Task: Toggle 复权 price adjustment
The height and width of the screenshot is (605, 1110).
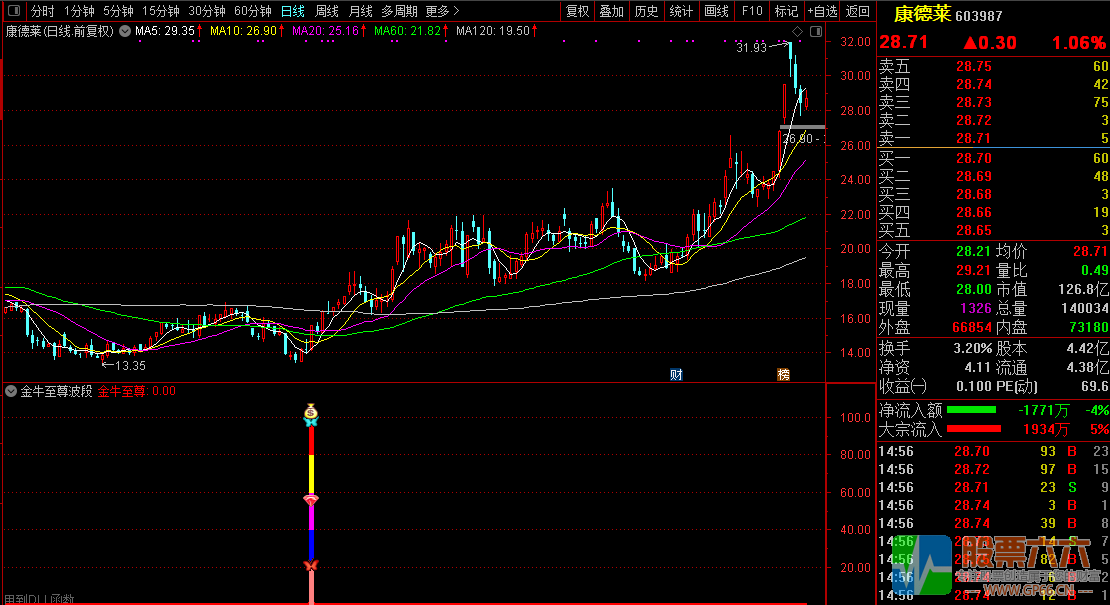Action: 577,11
